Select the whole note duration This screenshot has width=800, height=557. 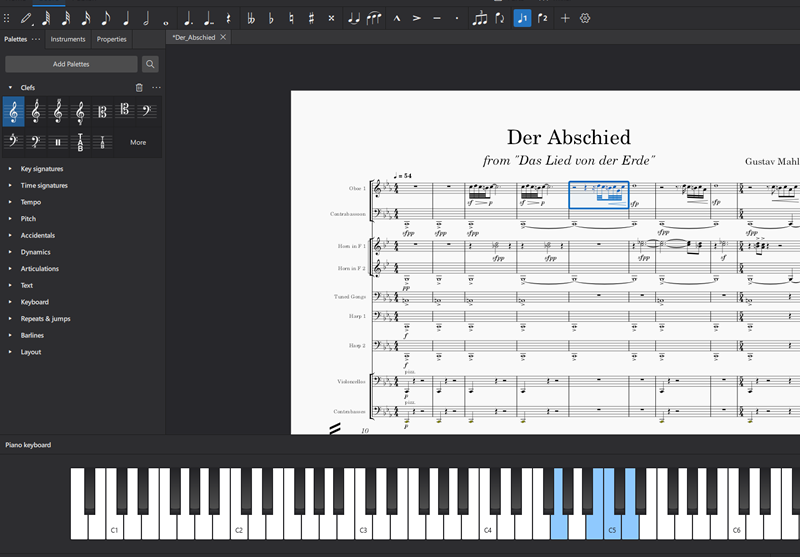(x=166, y=18)
